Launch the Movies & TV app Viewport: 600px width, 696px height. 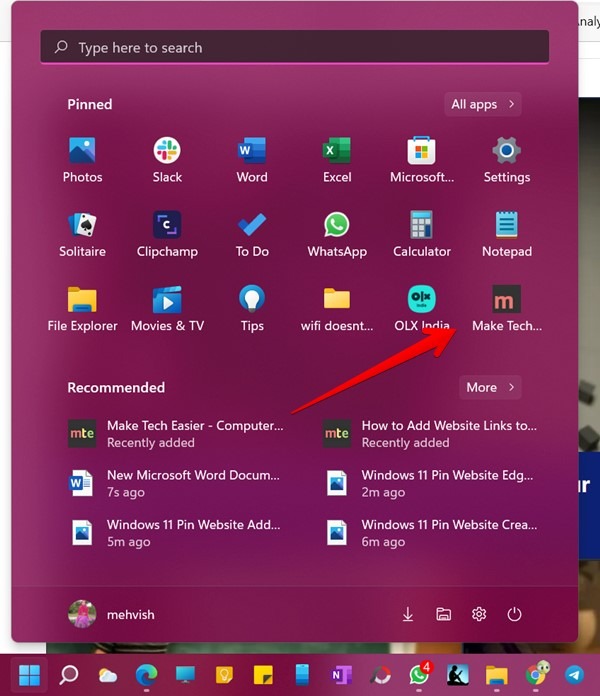point(167,308)
